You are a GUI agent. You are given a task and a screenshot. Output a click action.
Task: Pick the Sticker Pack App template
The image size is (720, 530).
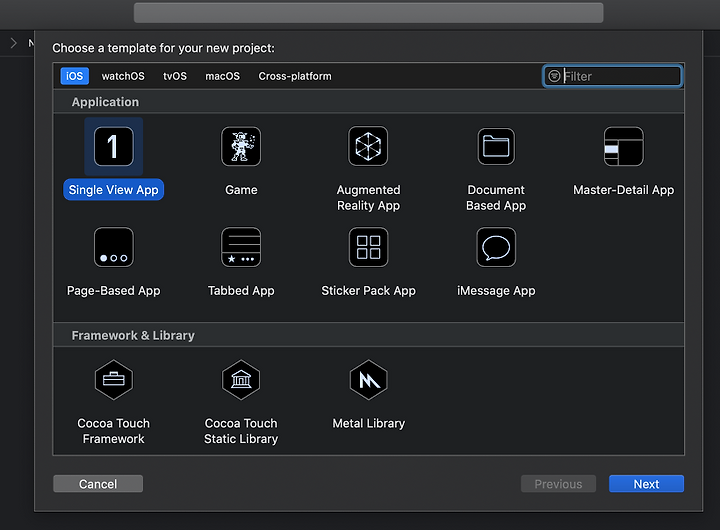pyautogui.click(x=368, y=248)
